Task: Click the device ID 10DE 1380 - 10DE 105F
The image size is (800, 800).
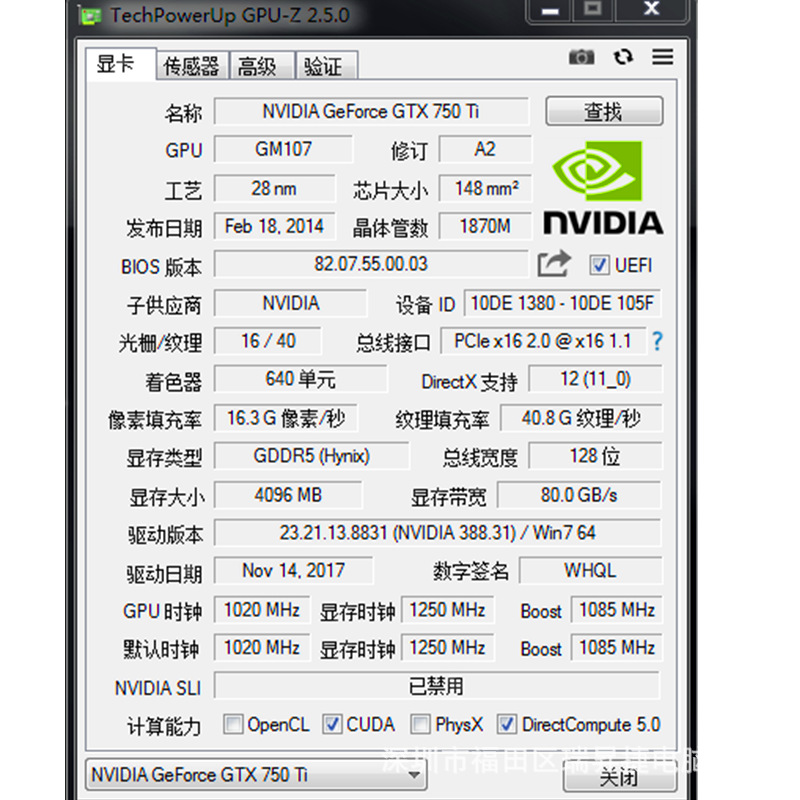Action: pyautogui.click(x=562, y=303)
